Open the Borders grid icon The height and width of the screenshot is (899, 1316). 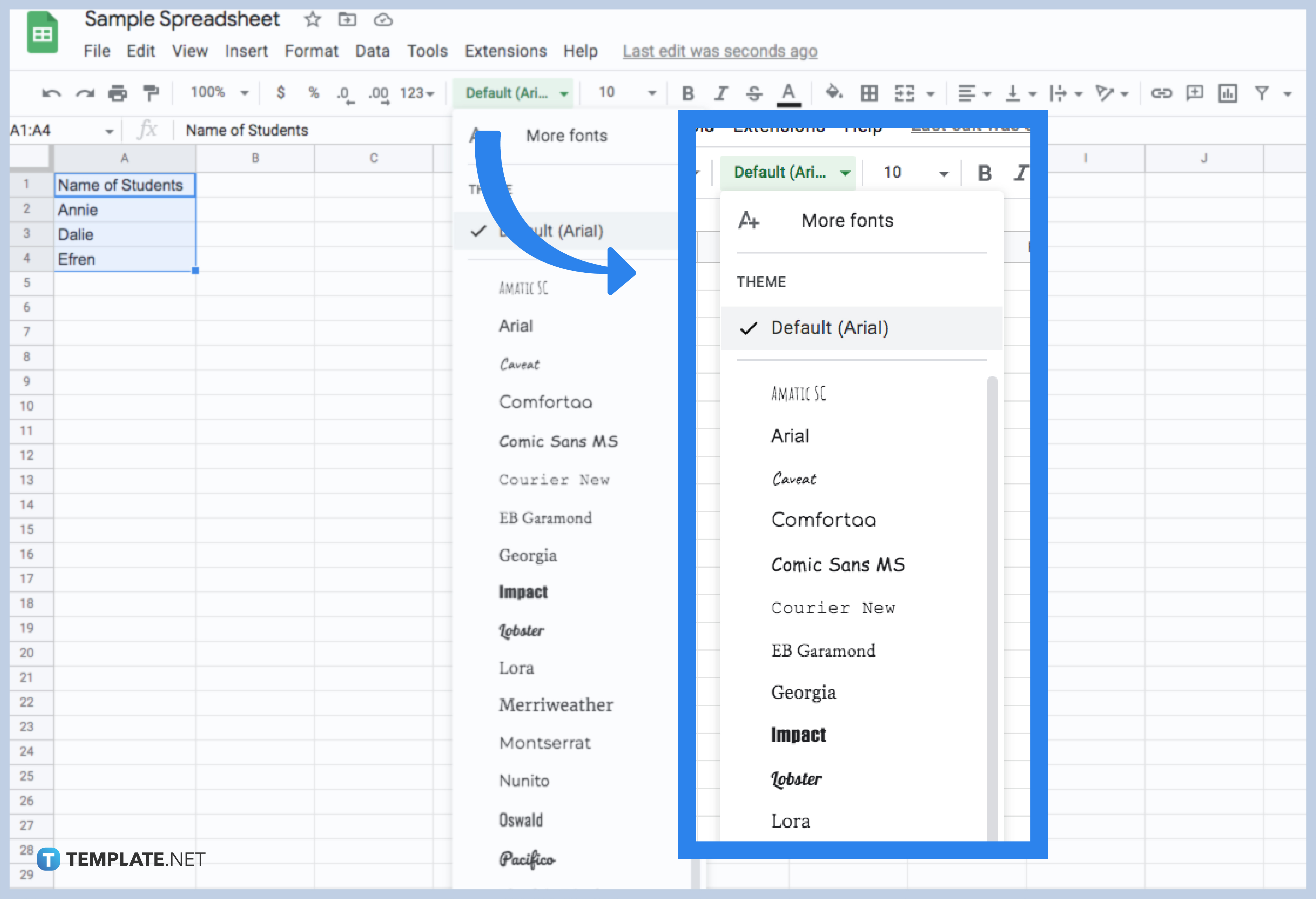click(869, 93)
